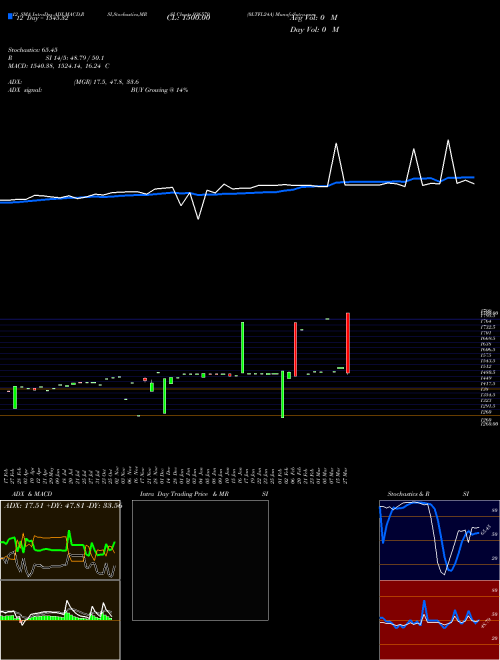Click the 'ADX & MACD' panel title
This screenshot has width=500, height=660.
click(32, 494)
